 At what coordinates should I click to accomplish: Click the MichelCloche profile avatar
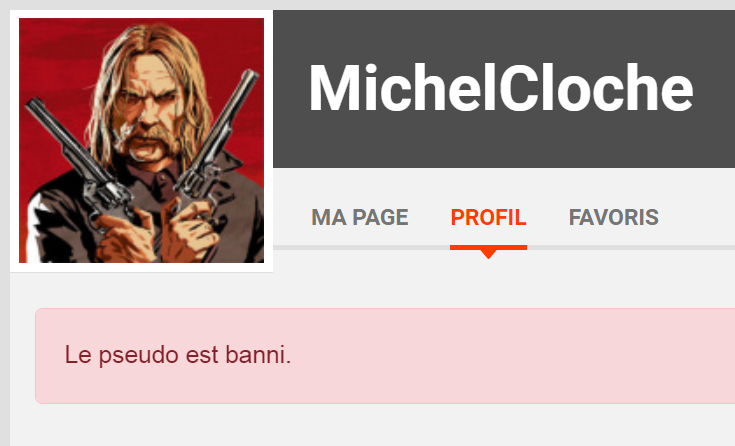point(141,140)
